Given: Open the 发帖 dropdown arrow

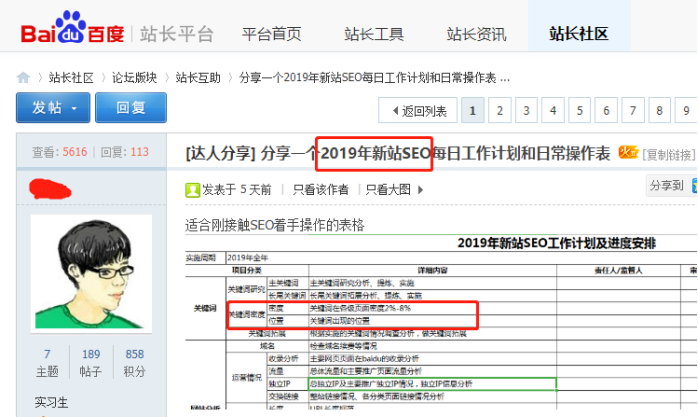Looking at the screenshot, I should click(74, 108).
